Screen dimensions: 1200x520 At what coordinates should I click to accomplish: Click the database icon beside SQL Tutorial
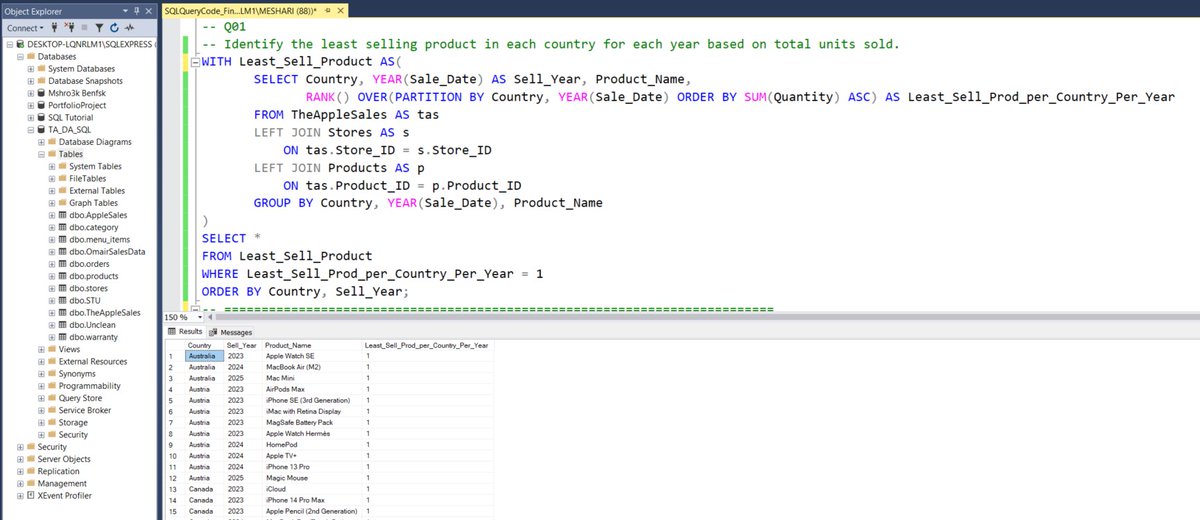point(41,117)
